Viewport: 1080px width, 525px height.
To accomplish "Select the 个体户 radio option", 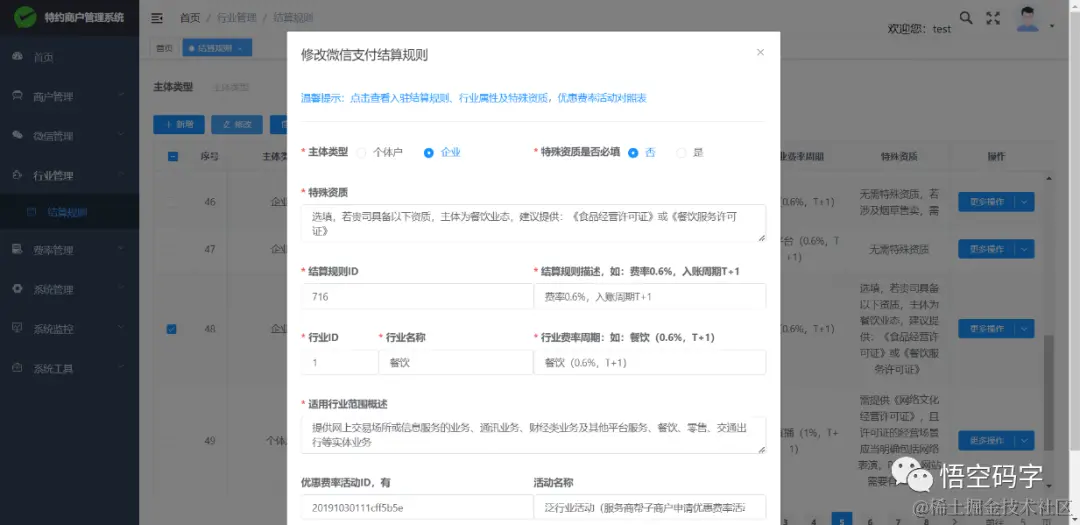I will point(380,153).
